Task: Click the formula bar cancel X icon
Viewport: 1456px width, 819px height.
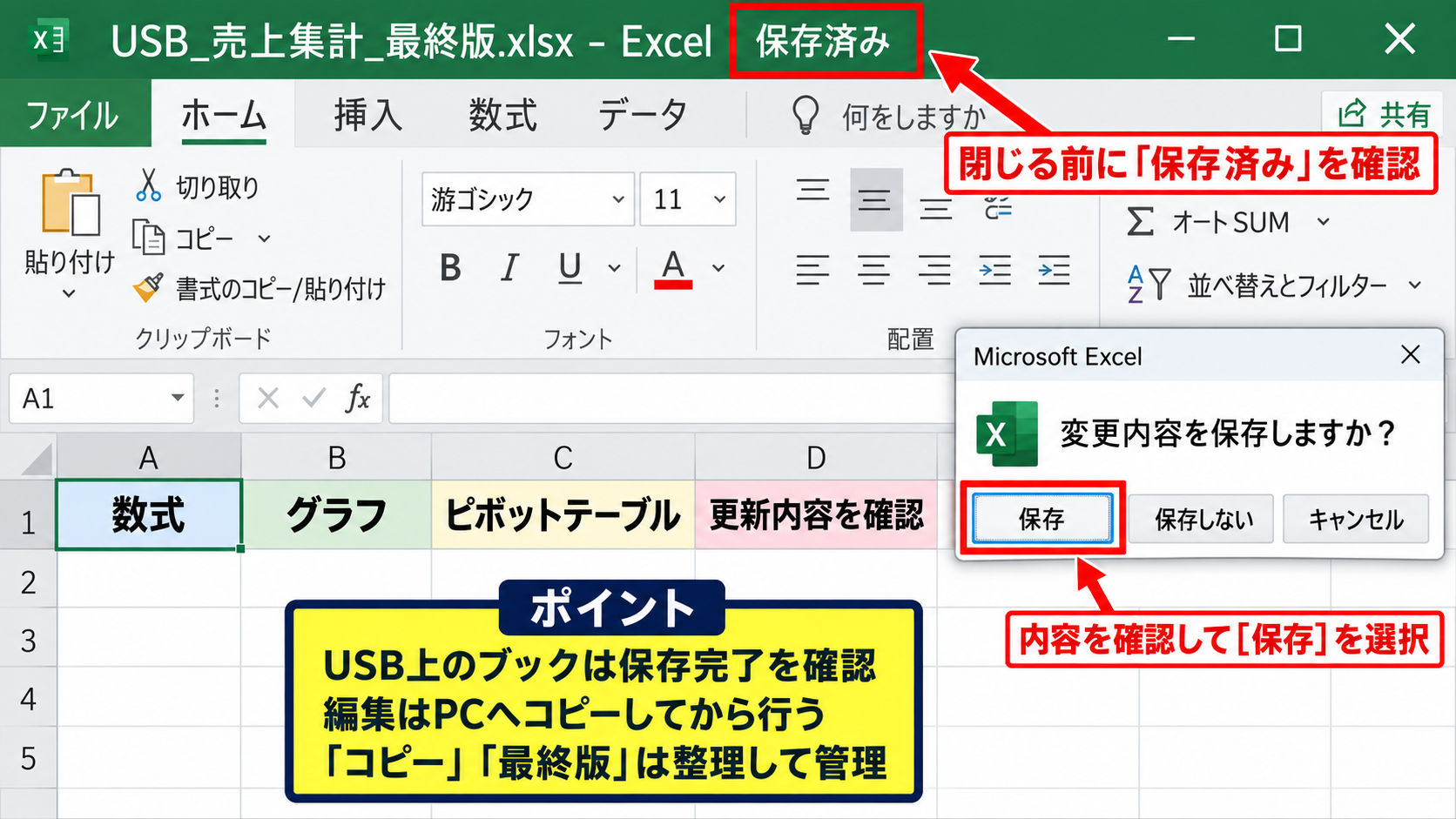Action: coord(268,399)
